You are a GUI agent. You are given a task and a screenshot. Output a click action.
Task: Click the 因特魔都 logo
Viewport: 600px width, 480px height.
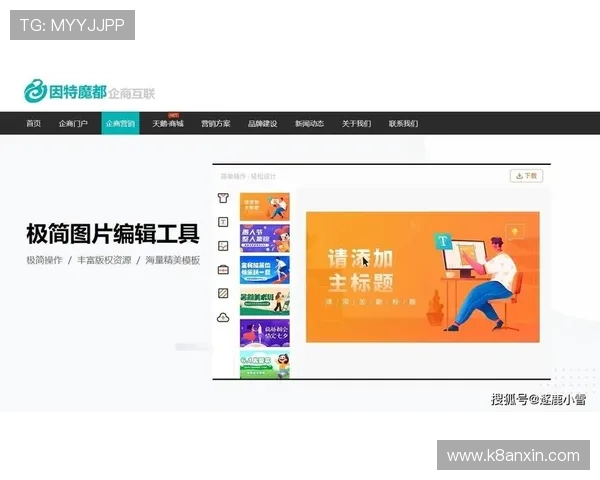click(65, 91)
